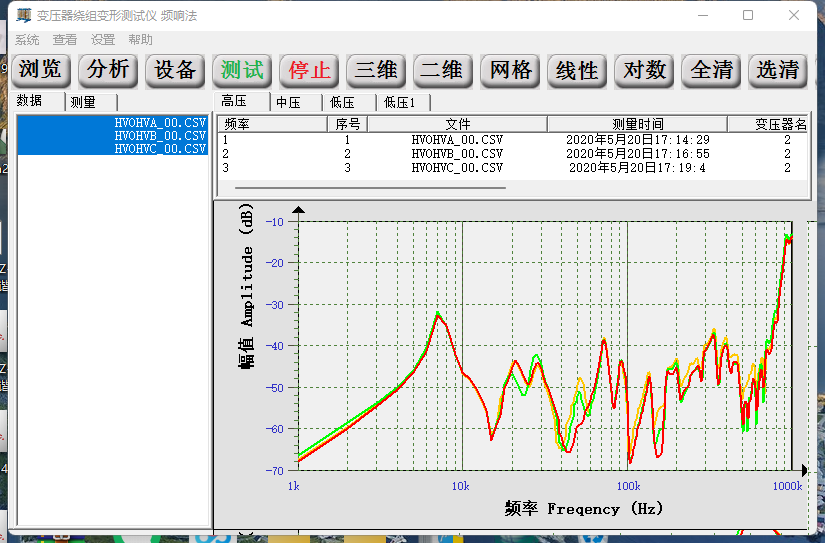Viewport: 825px width, 543px height.
Task: Click the 浏览 (Browse) toolbar button
Action: tap(41, 70)
